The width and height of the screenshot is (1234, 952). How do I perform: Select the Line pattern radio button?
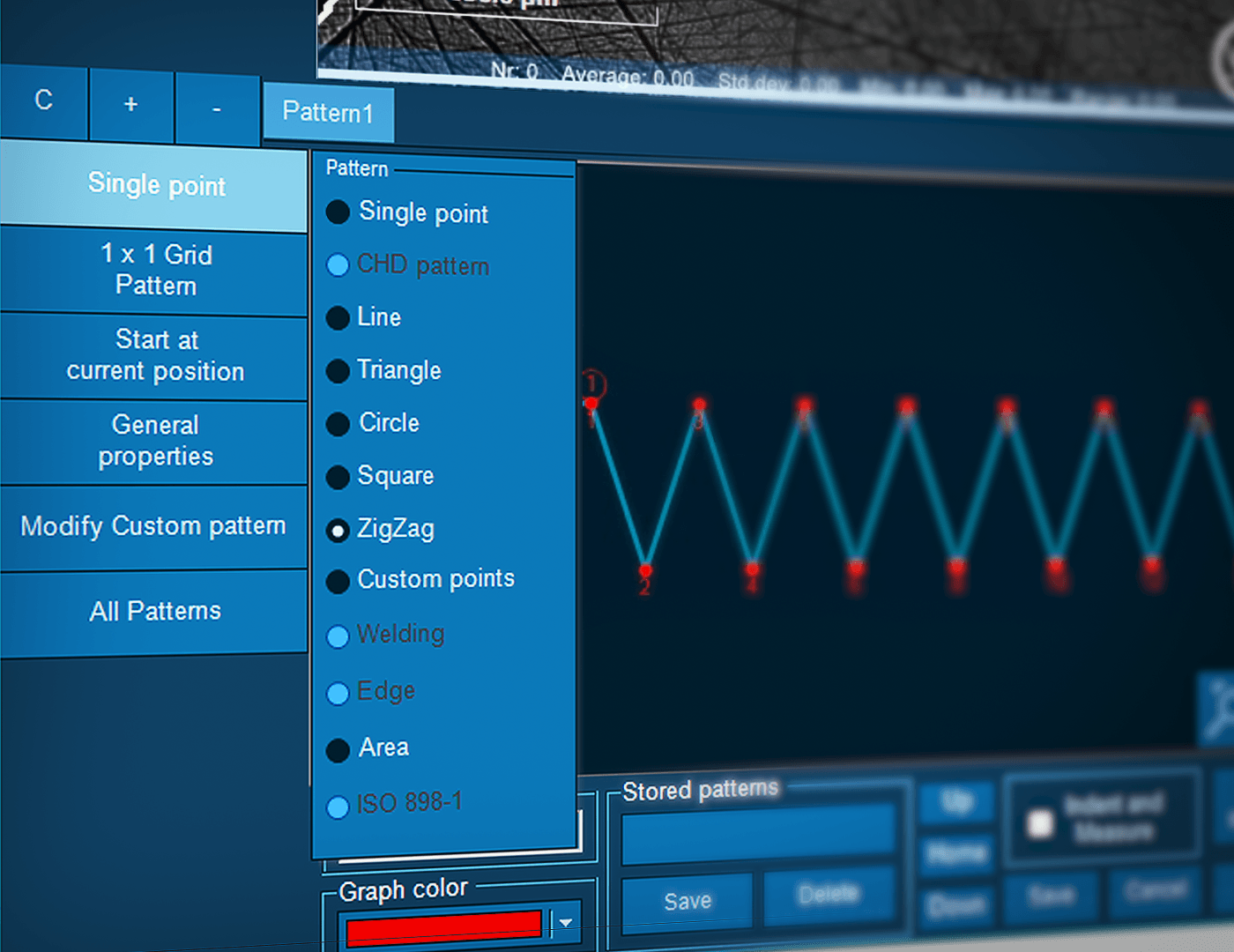coord(338,318)
